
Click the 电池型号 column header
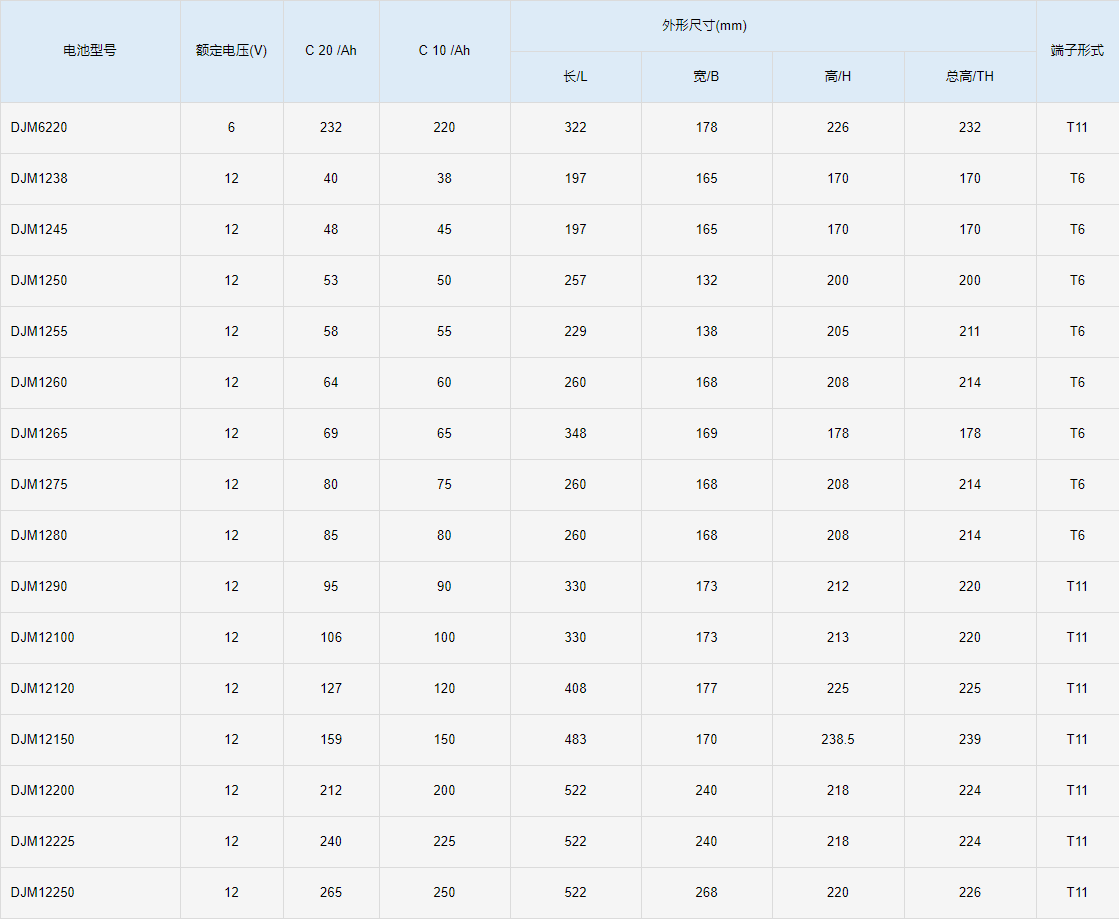89,50
